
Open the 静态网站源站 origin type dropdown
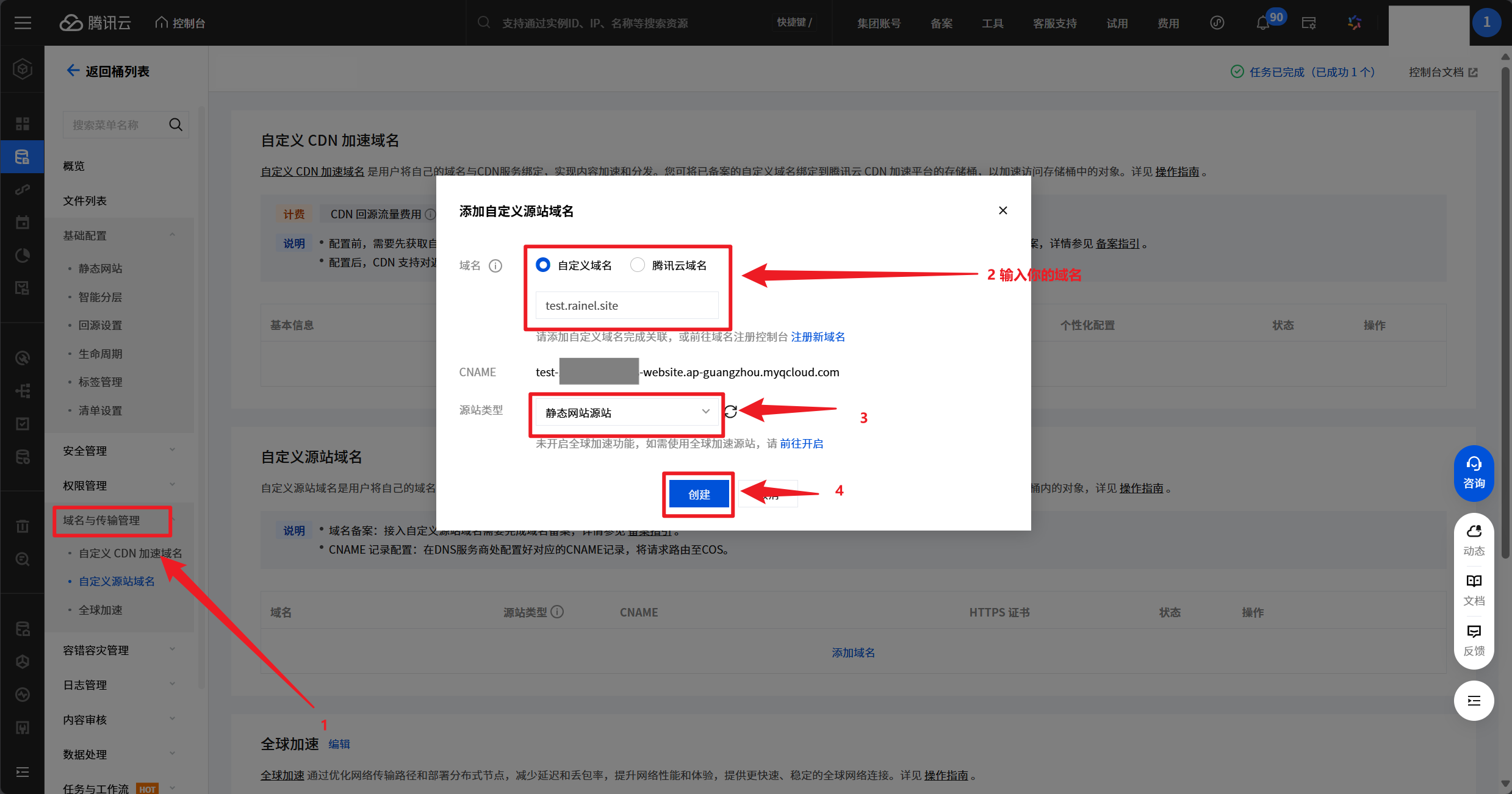point(627,412)
